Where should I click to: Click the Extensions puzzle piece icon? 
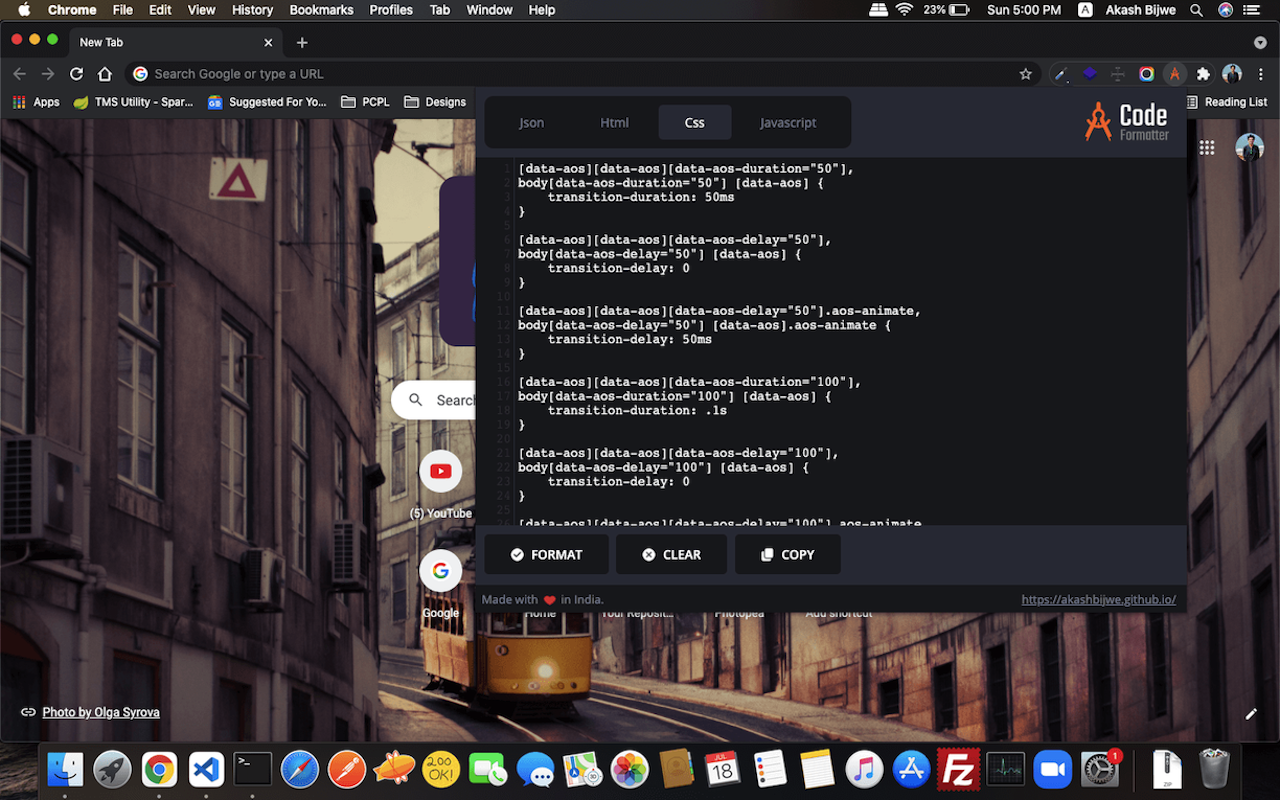[x=1203, y=74]
